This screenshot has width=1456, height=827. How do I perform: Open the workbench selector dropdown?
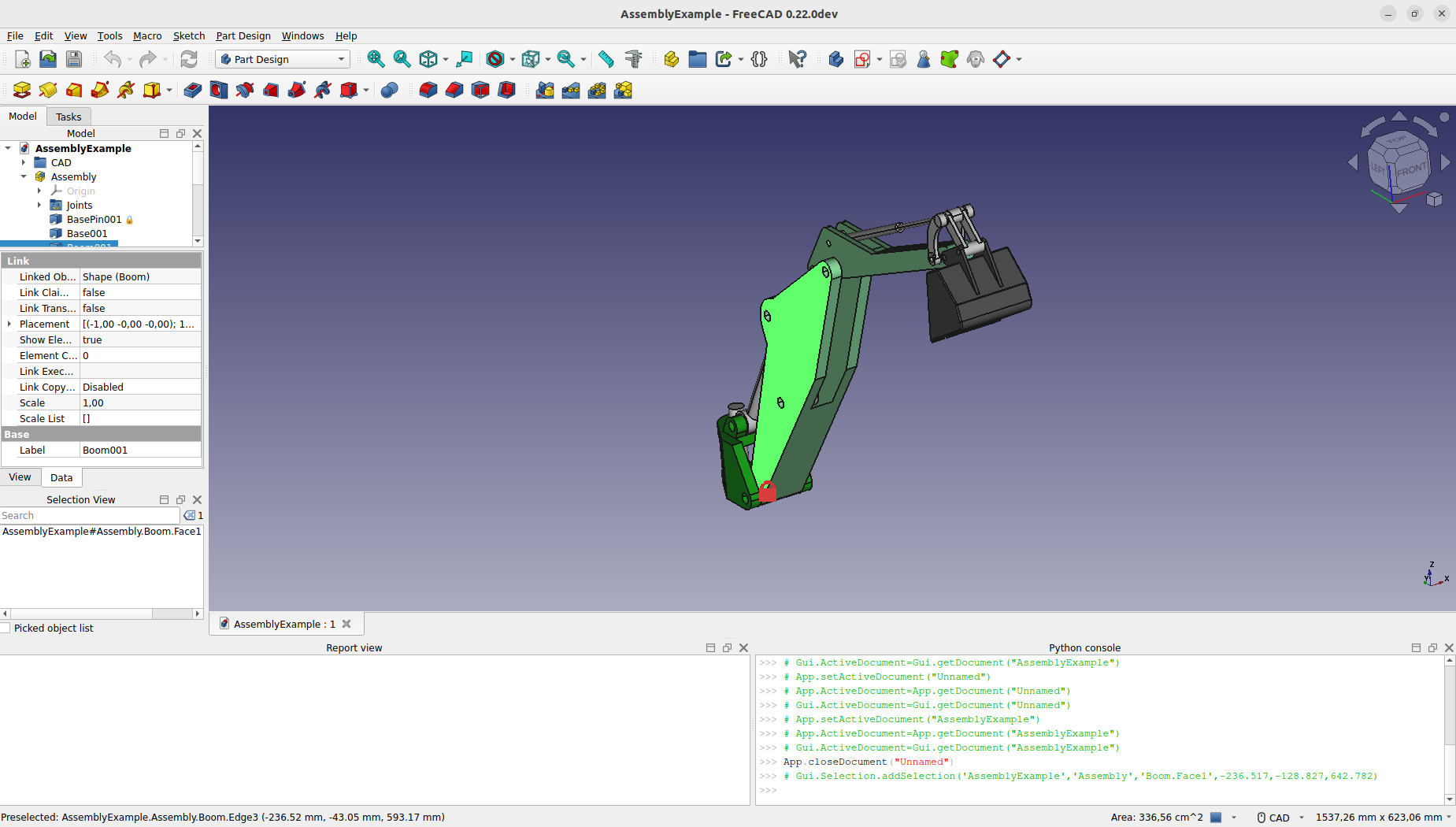tap(340, 59)
